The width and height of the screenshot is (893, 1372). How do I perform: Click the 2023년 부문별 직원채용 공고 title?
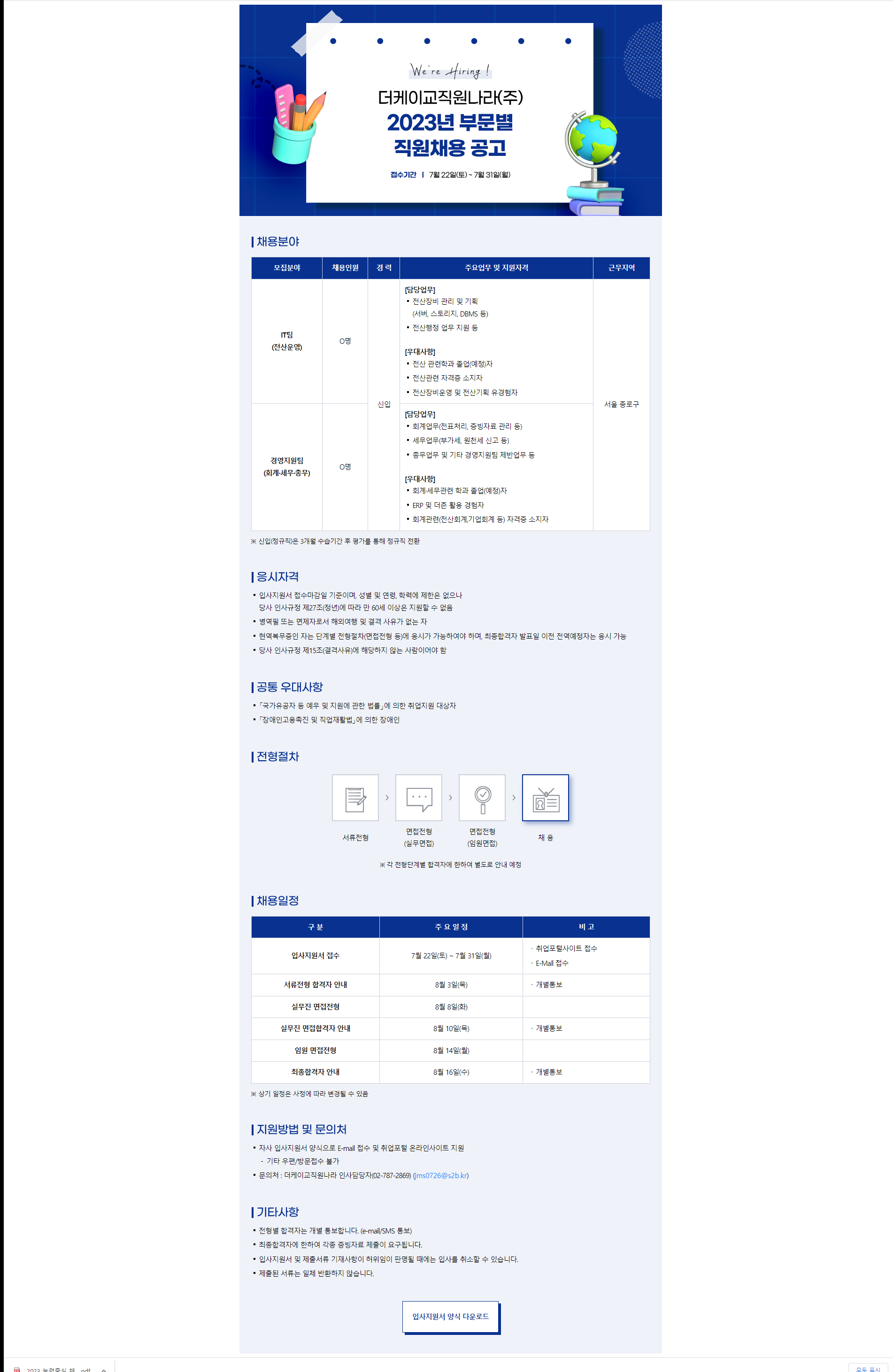coord(450,135)
